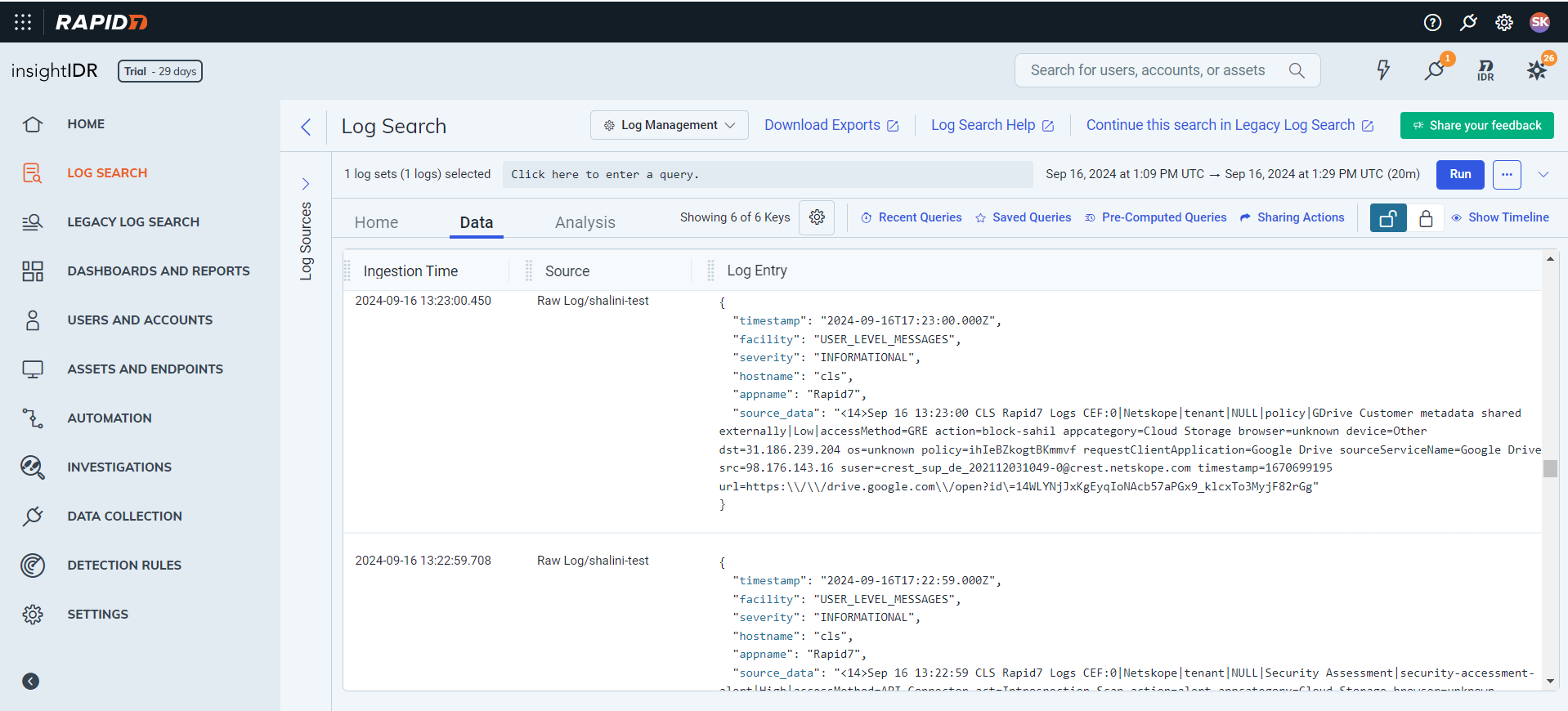Open Assets and Endpoints
This screenshot has width=1568, height=711.
(145, 369)
